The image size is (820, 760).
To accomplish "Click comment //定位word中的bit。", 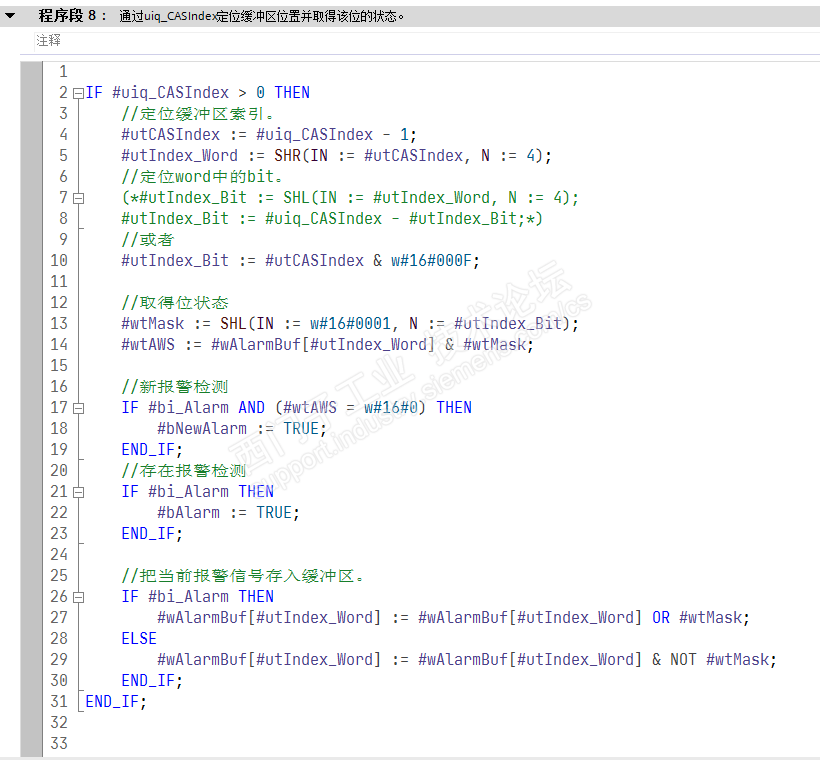I will 202,177.
